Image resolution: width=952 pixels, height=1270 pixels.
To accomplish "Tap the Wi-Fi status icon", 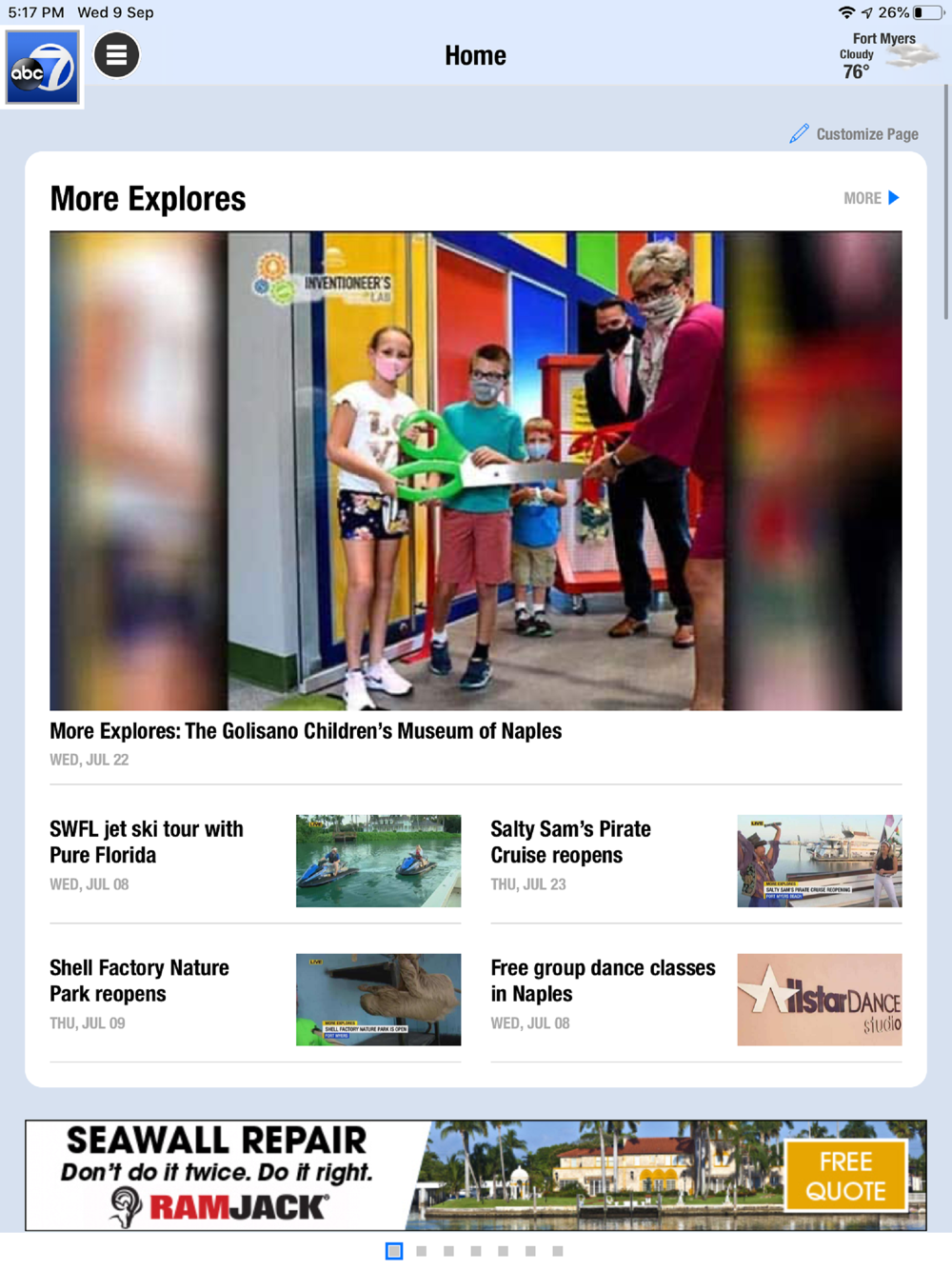I will (846, 12).
